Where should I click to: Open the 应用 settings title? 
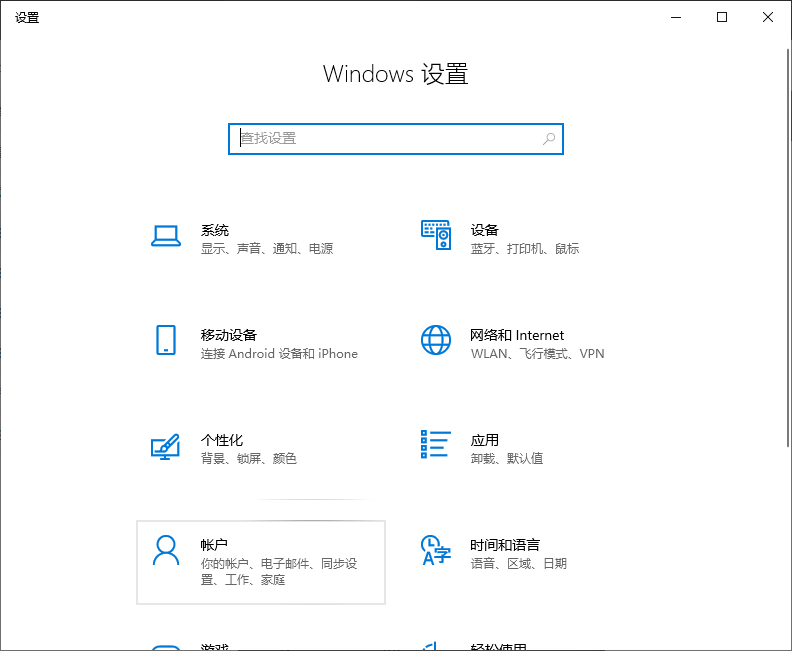tap(484, 440)
